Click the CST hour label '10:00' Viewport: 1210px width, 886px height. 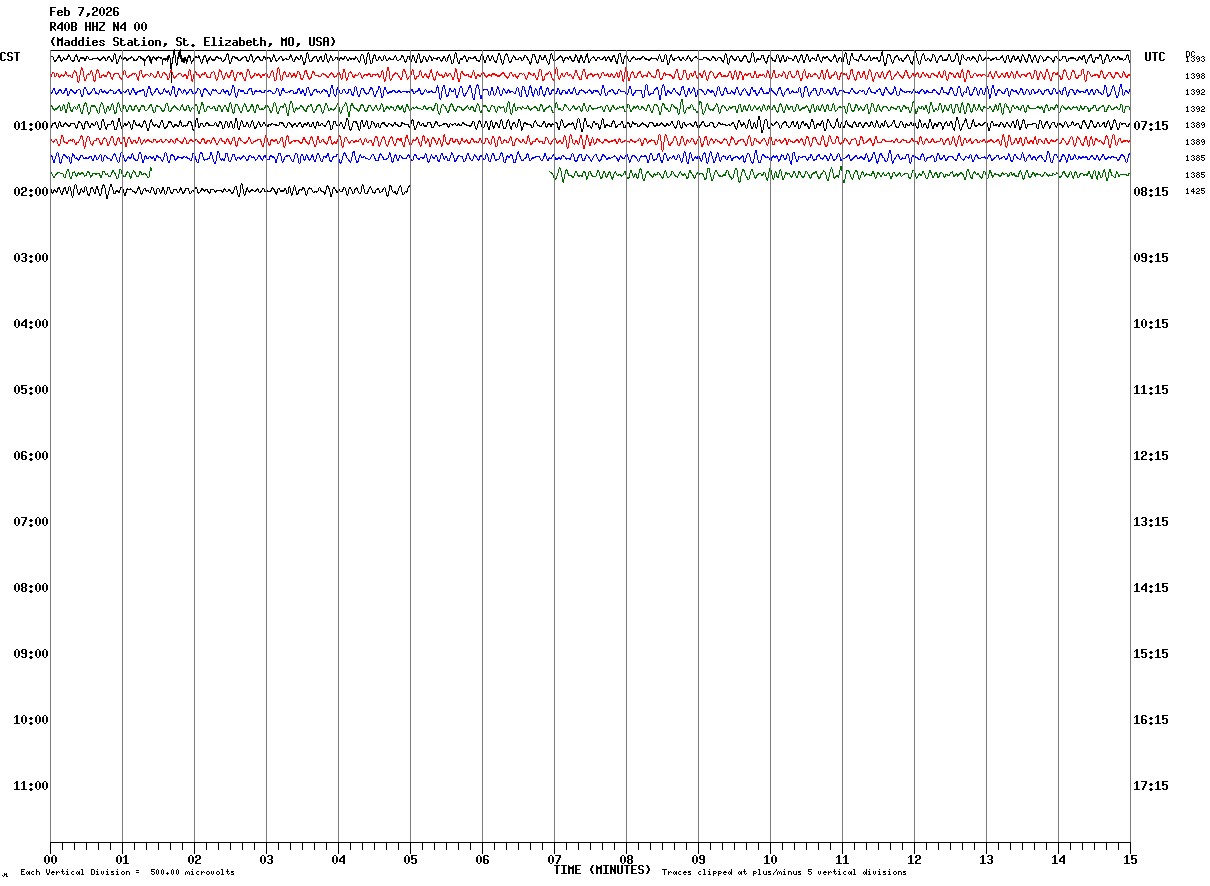coord(31,720)
